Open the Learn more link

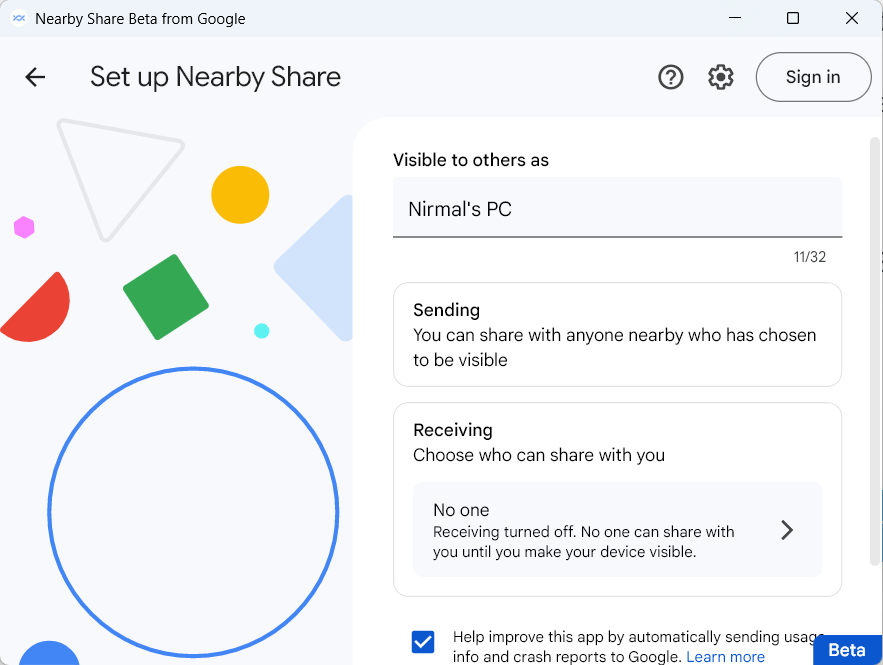point(725,657)
